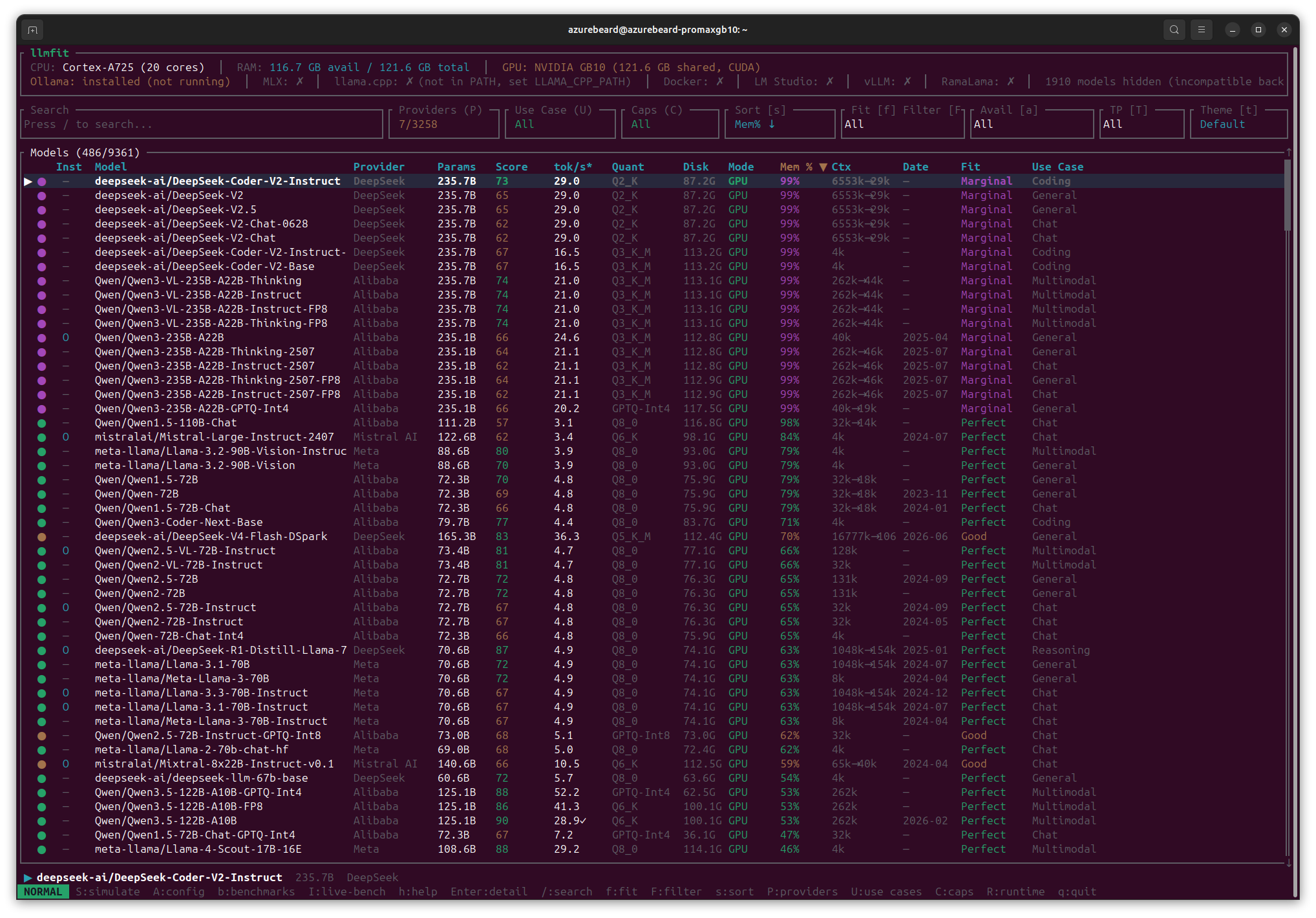Click the green dot beside Qwen3-Coder-Next-Base
The width and height of the screenshot is (1316, 918).
(x=42, y=523)
